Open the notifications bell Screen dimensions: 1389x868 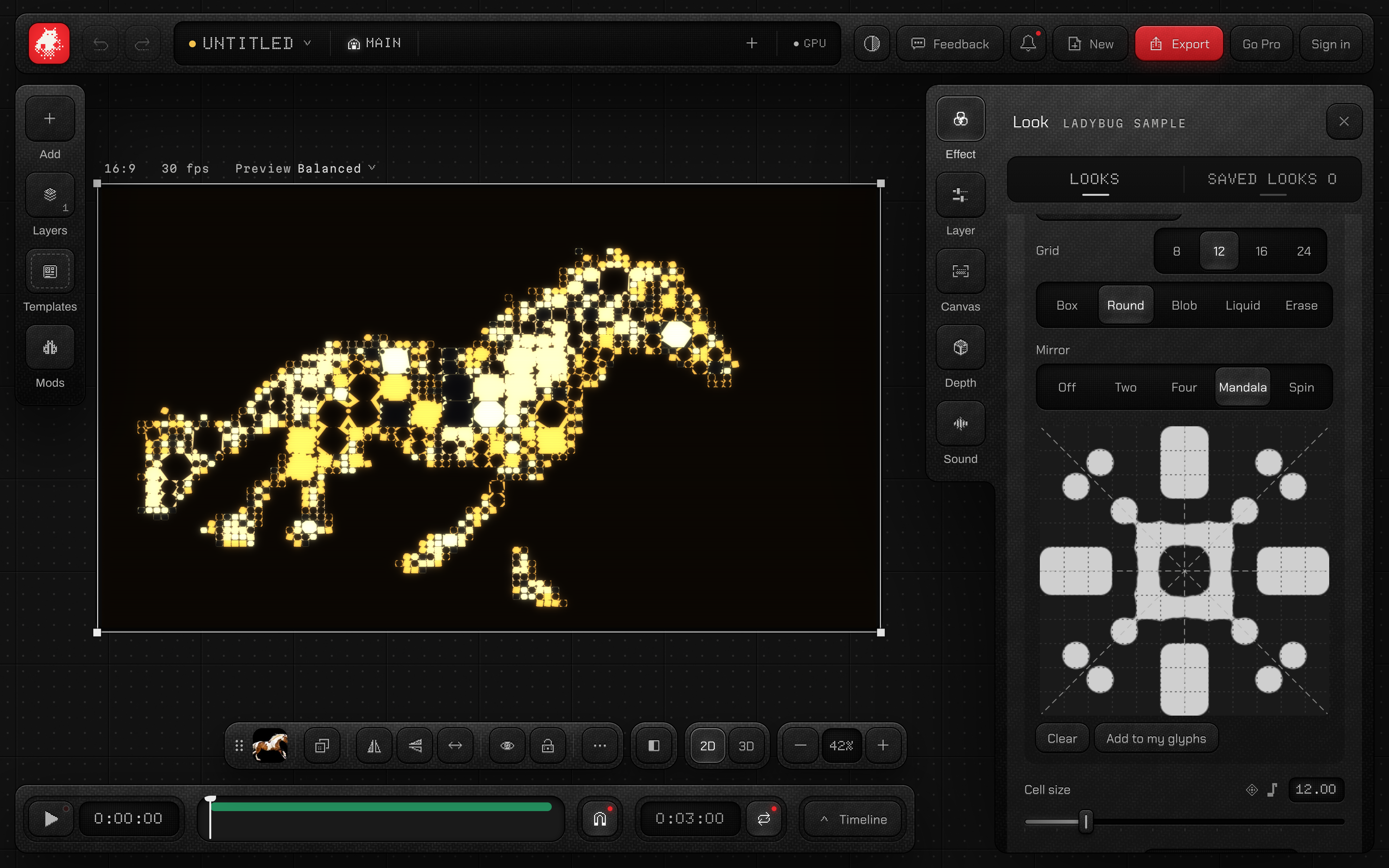click(x=1028, y=44)
